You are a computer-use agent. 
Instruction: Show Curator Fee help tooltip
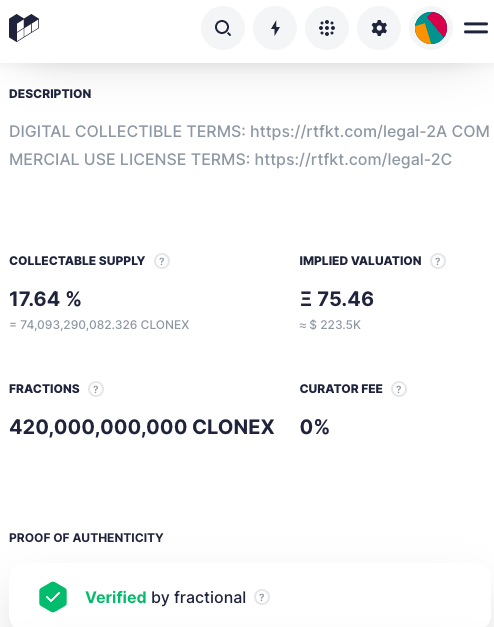point(398,389)
